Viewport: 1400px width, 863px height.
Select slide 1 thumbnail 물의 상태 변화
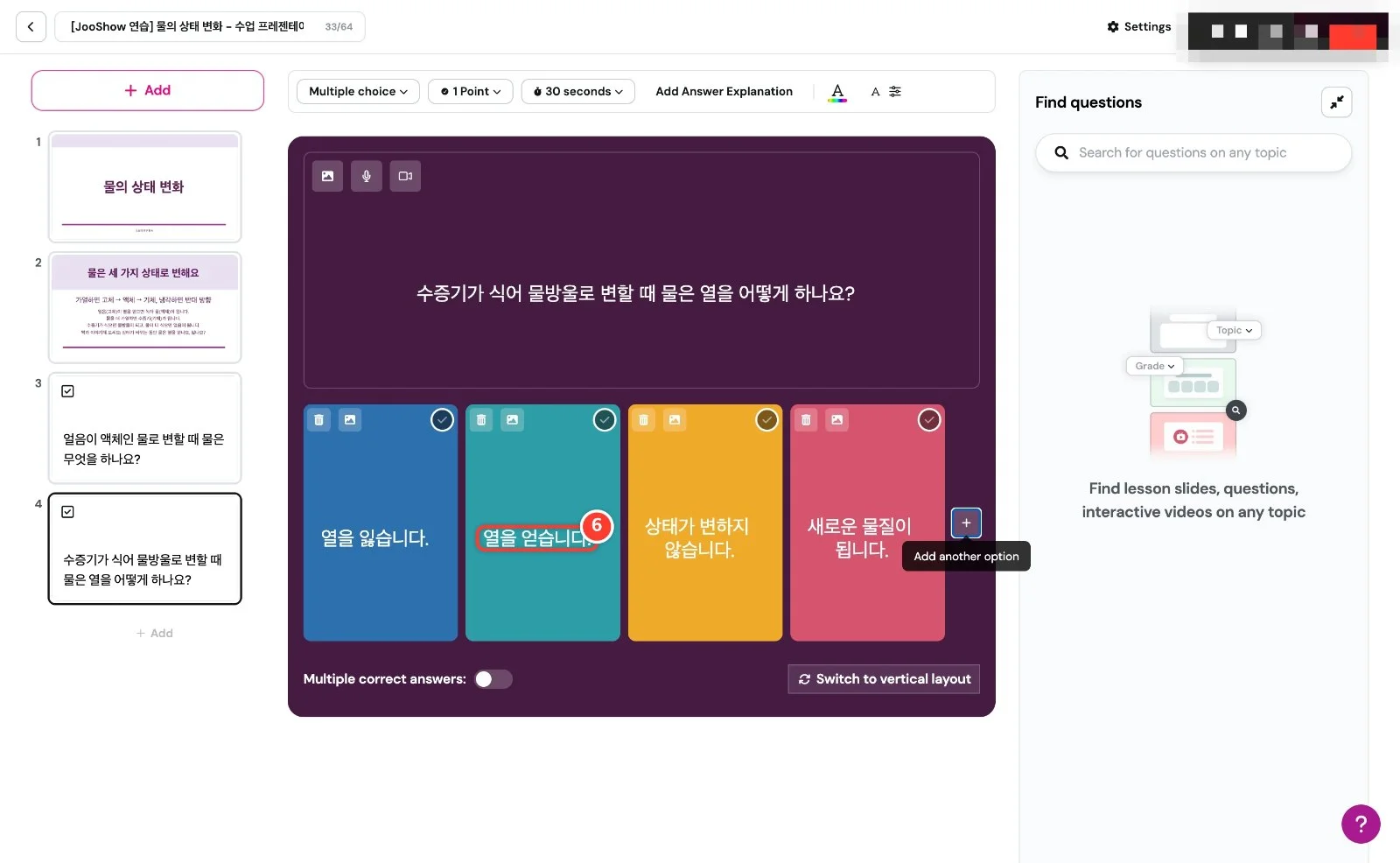[145, 187]
